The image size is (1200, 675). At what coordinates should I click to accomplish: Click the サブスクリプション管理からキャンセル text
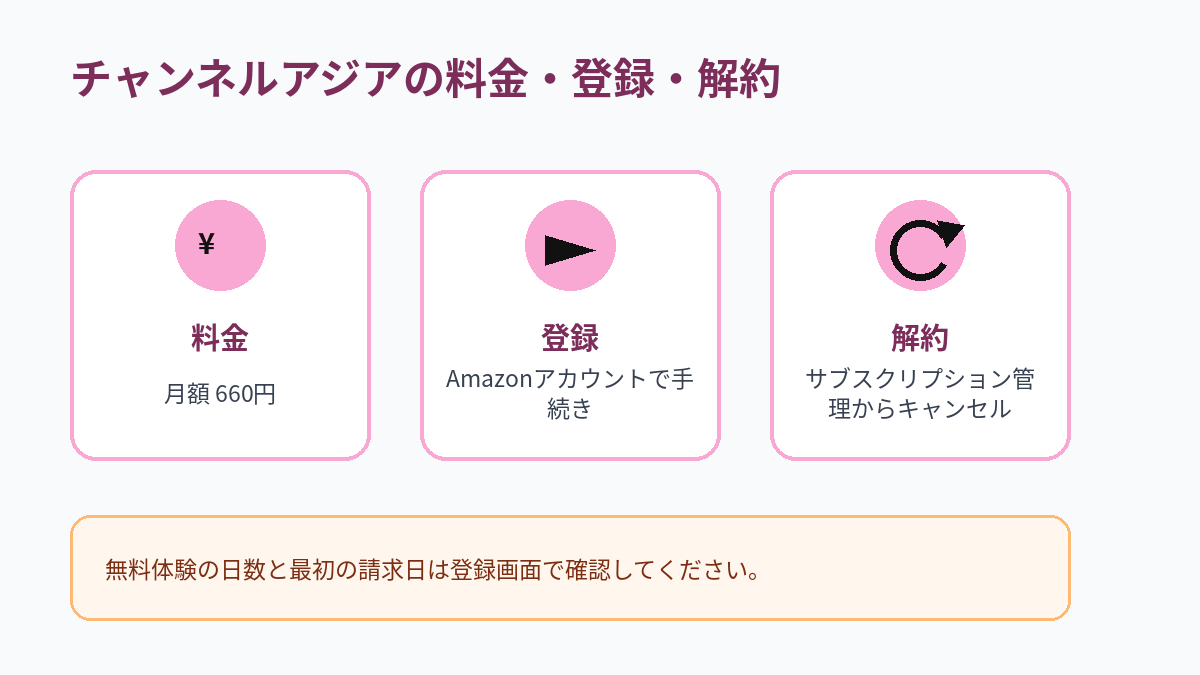pos(920,394)
